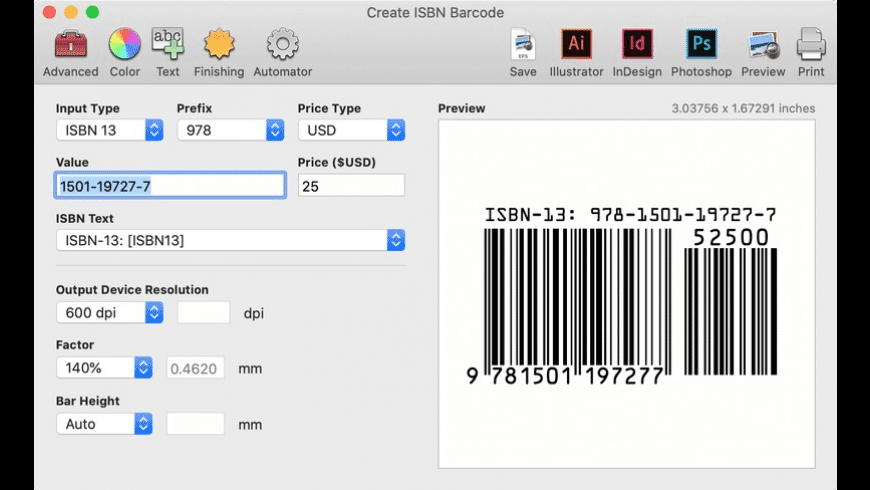Expand the Input Type ISBN 13 dropdown

110,130
